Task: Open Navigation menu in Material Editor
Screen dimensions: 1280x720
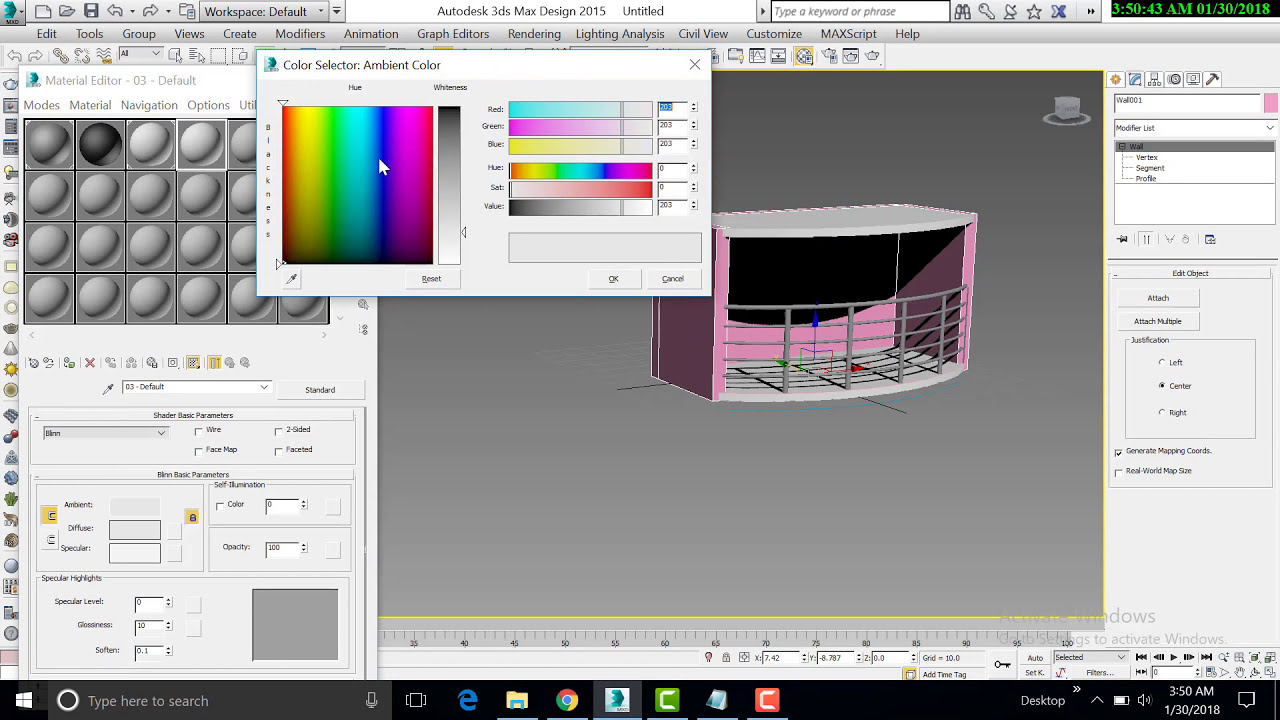Action: click(149, 105)
